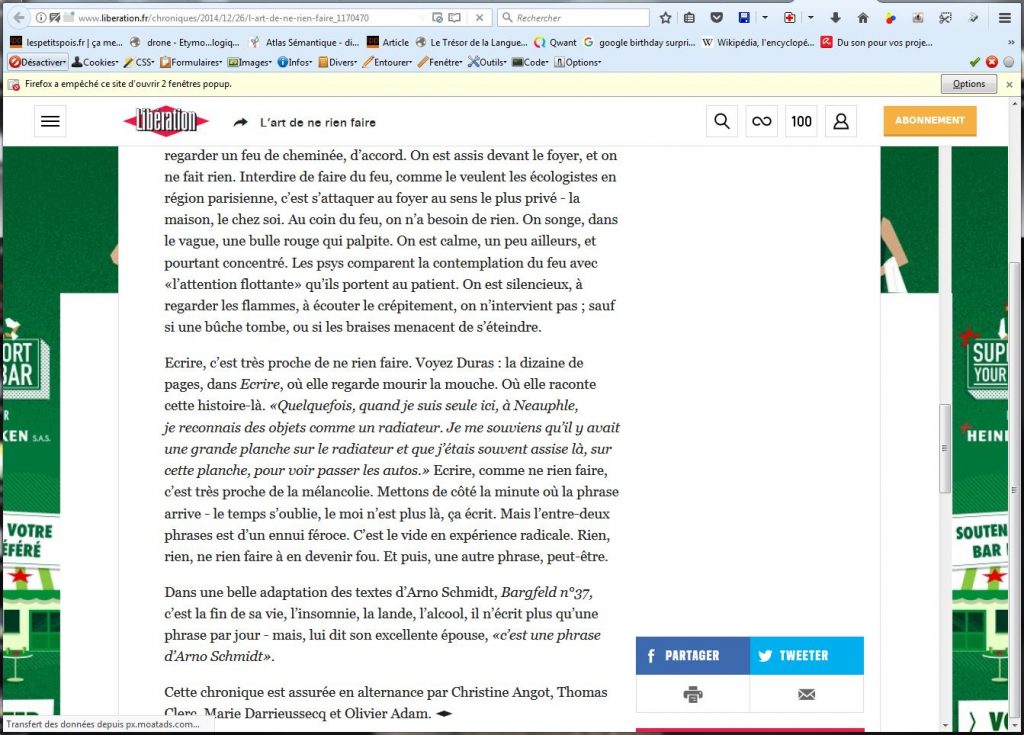
Task: Show site information icon in address bar
Action: click(40, 18)
